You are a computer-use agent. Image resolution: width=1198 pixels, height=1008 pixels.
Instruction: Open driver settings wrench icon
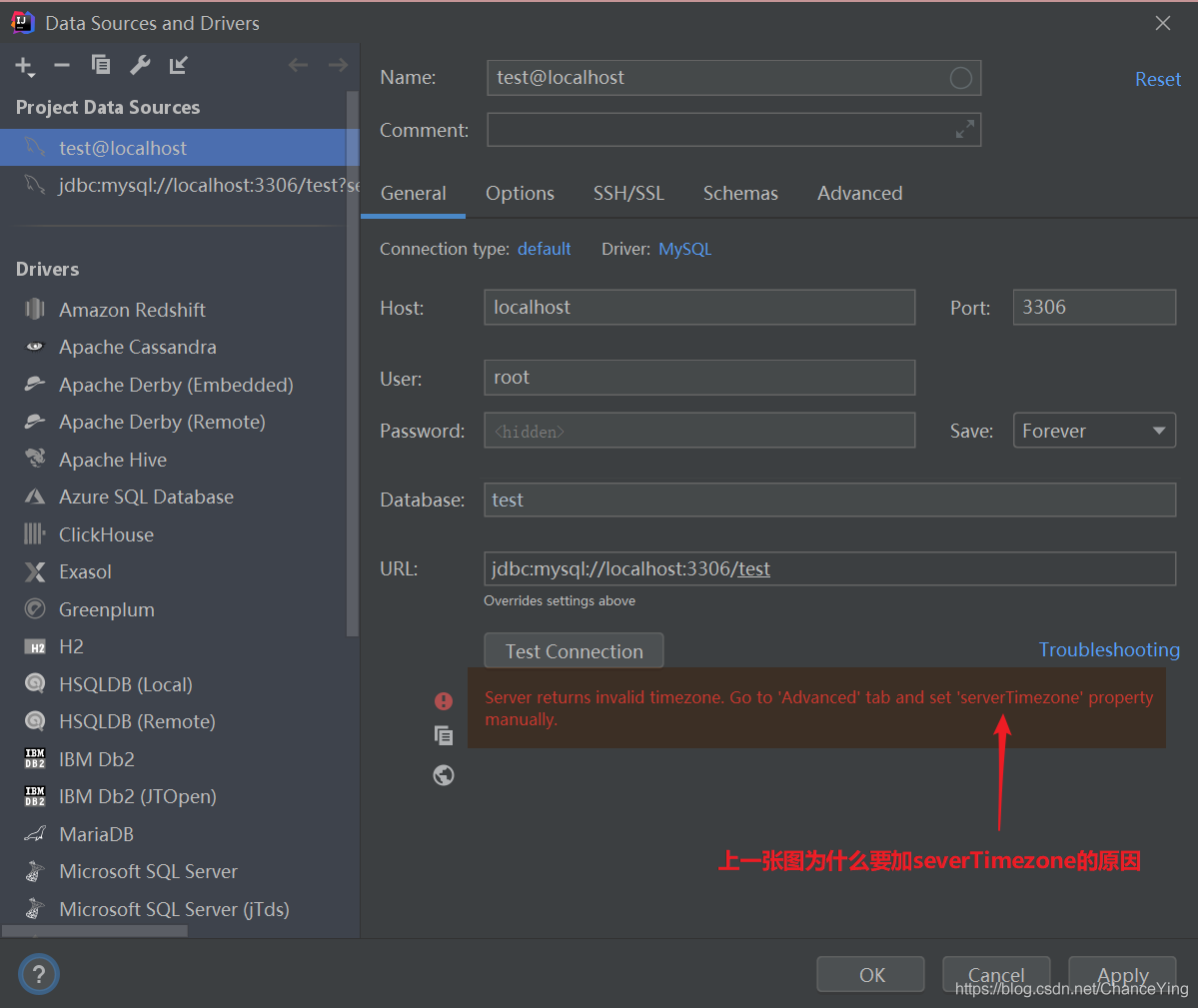[x=140, y=66]
